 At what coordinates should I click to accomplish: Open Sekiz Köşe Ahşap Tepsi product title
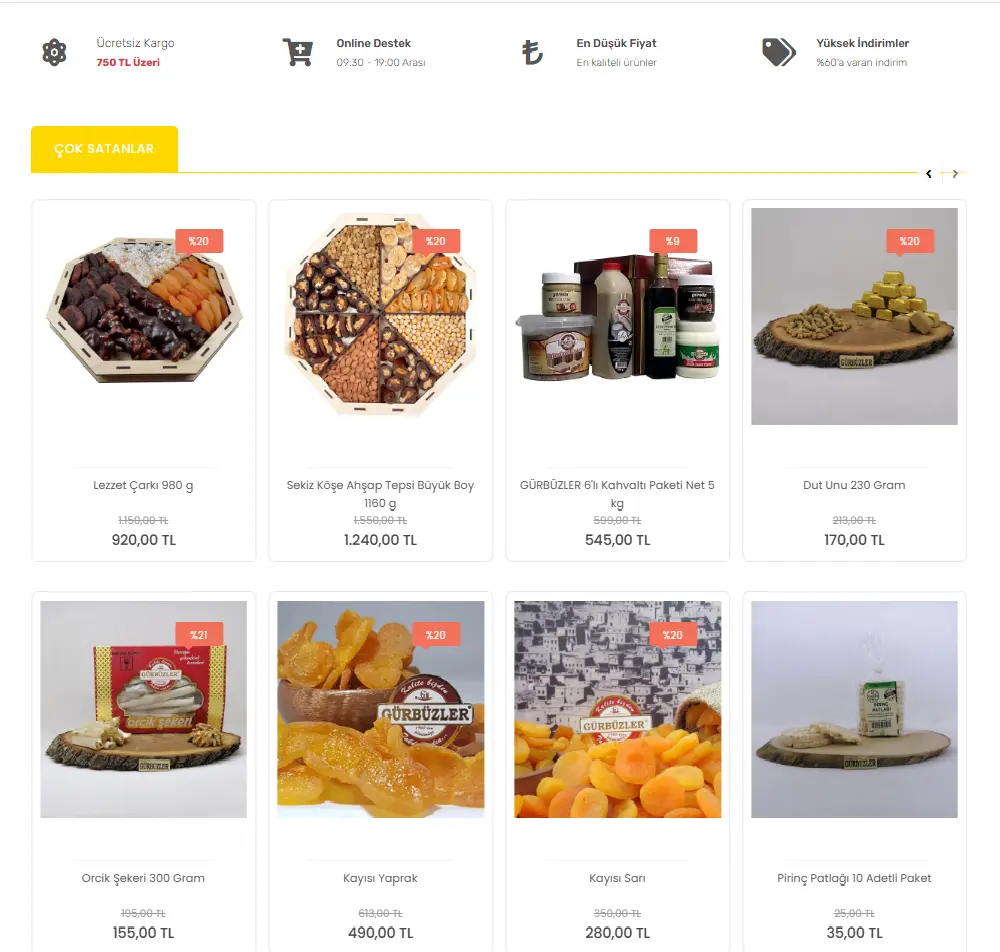click(380, 494)
